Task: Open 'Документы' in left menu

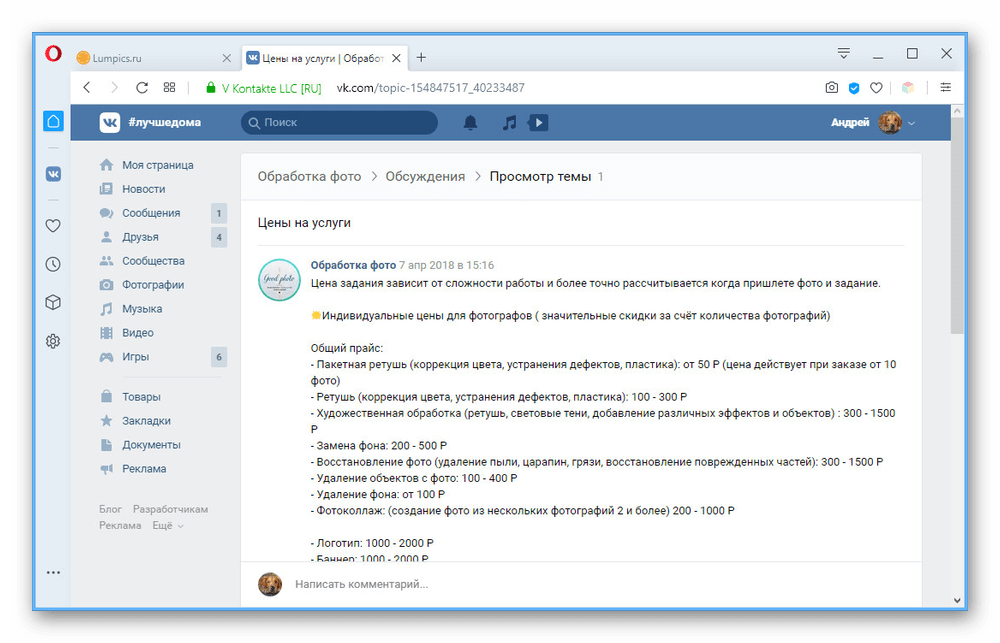Action: point(151,445)
